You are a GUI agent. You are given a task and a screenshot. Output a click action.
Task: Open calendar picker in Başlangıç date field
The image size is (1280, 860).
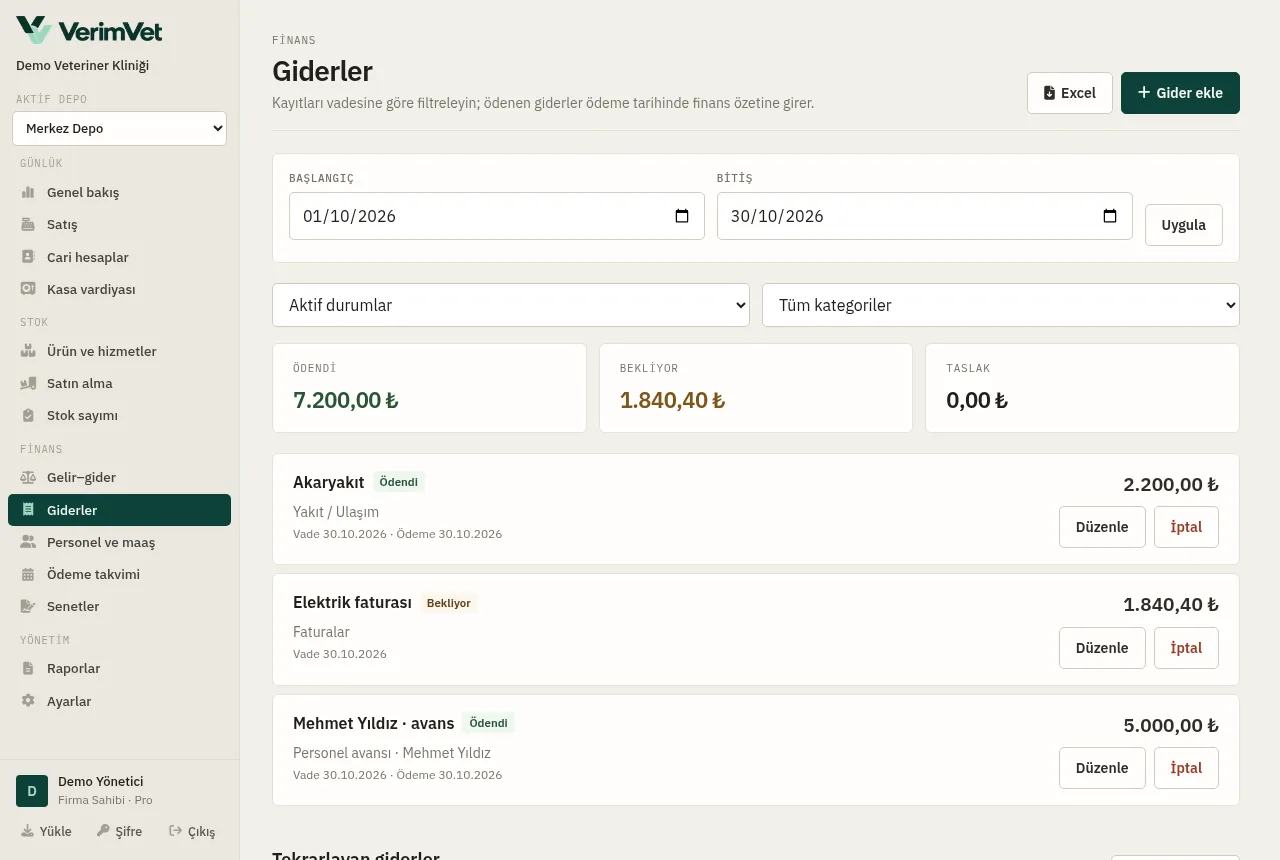[x=682, y=216]
